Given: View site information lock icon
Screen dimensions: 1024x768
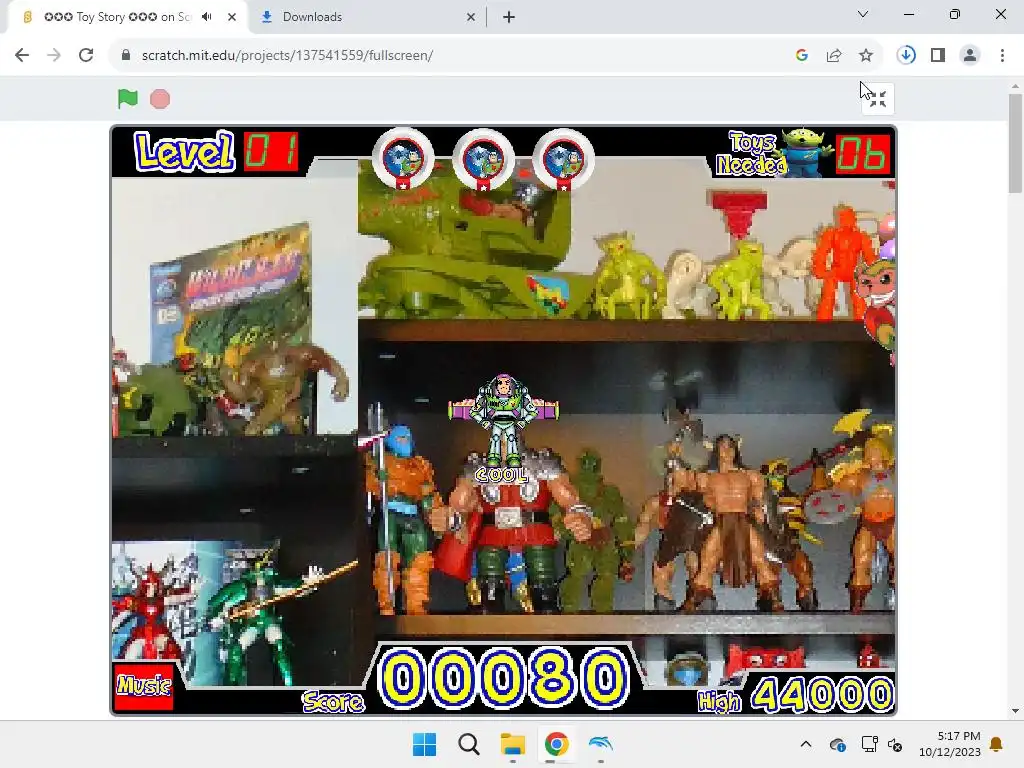Looking at the screenshot, I should click(x=126, y=55).
